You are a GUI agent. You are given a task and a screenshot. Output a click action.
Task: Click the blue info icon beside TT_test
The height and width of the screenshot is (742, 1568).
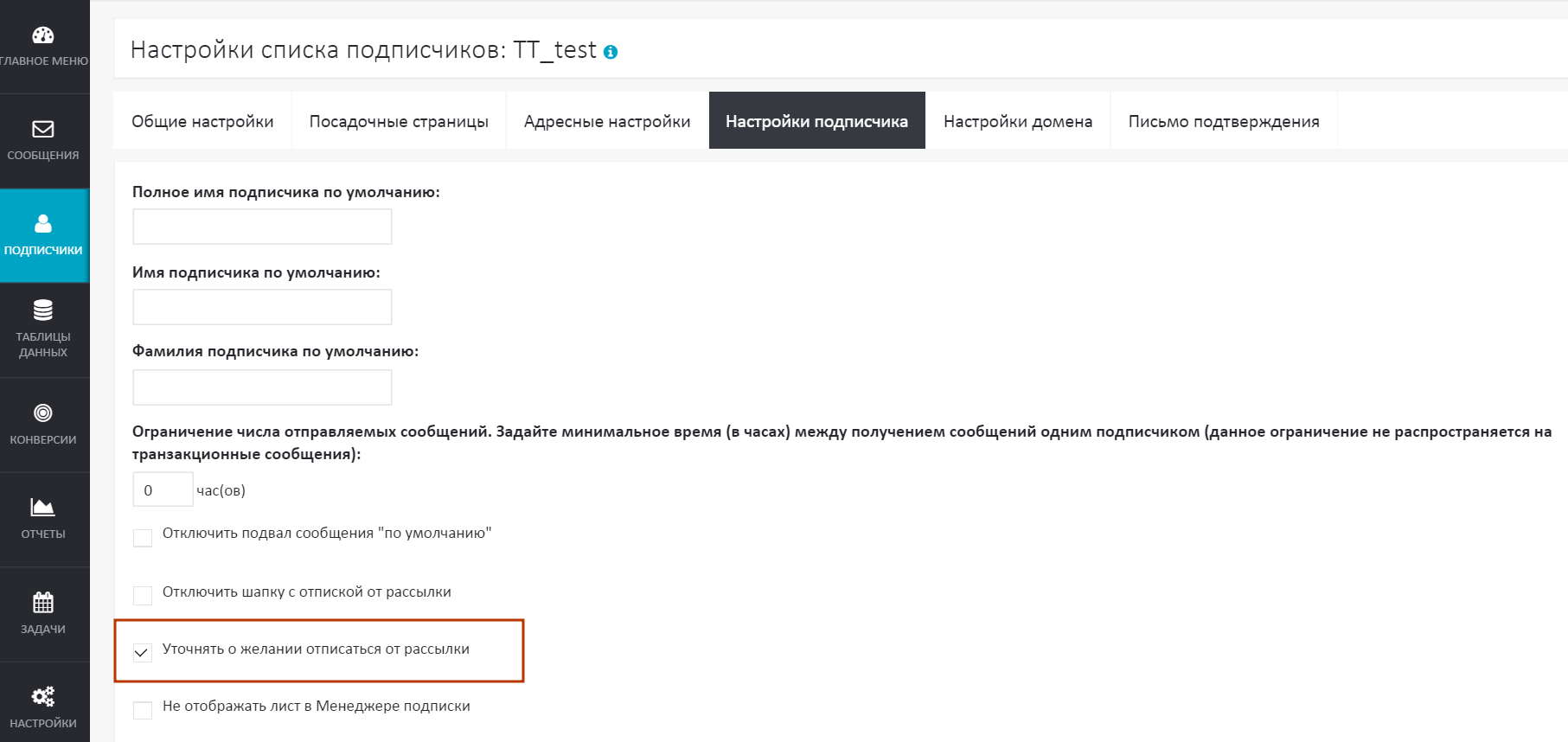tap(611, 52)
